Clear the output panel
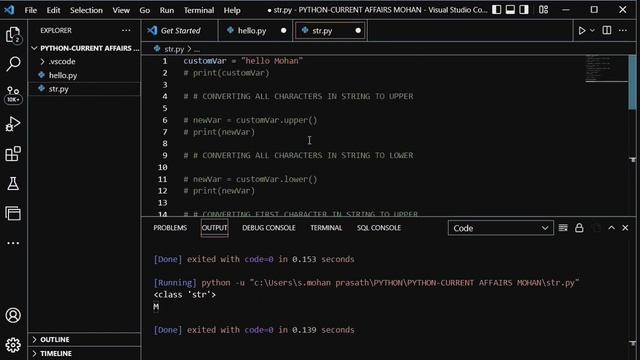 (x=563, y=228)
